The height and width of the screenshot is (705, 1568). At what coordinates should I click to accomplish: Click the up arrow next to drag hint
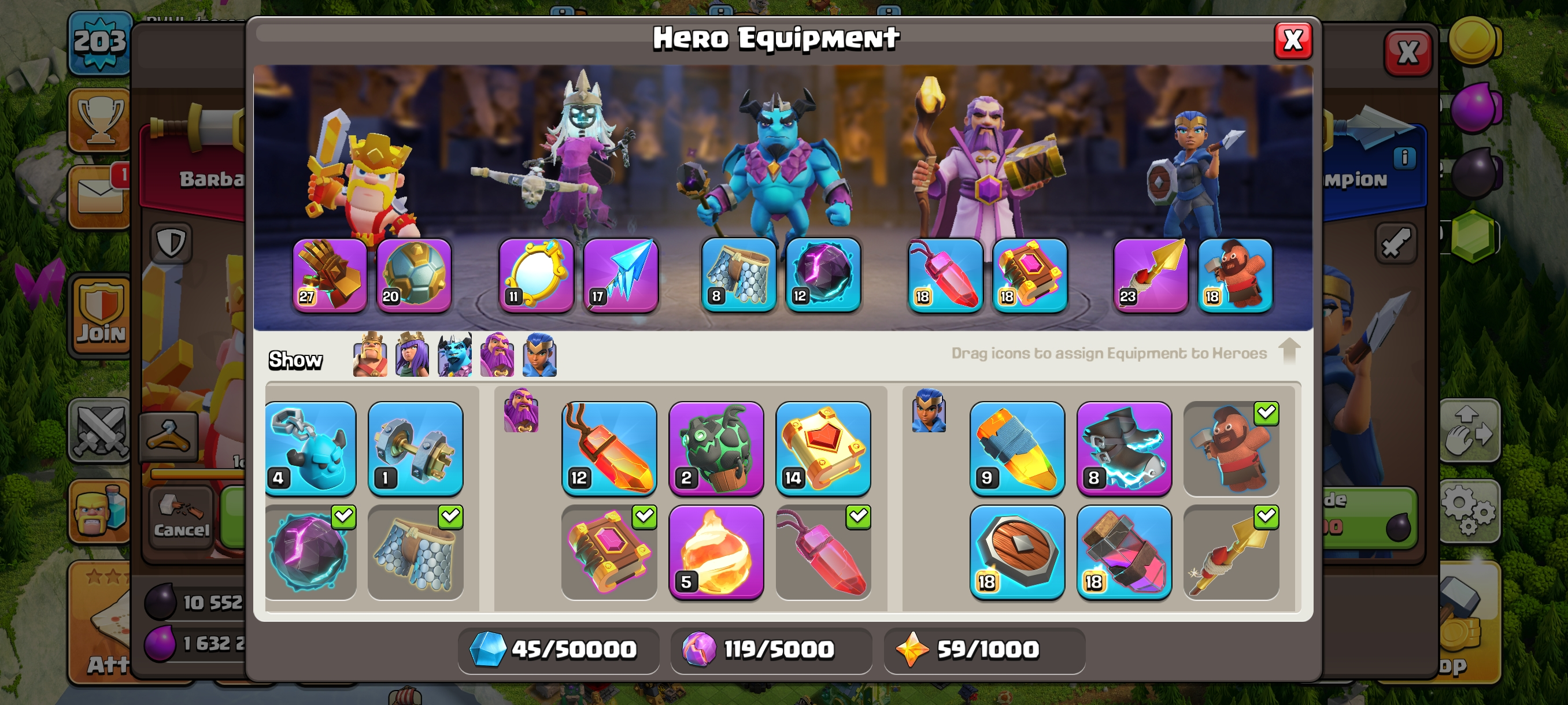tap(1289, 351)
